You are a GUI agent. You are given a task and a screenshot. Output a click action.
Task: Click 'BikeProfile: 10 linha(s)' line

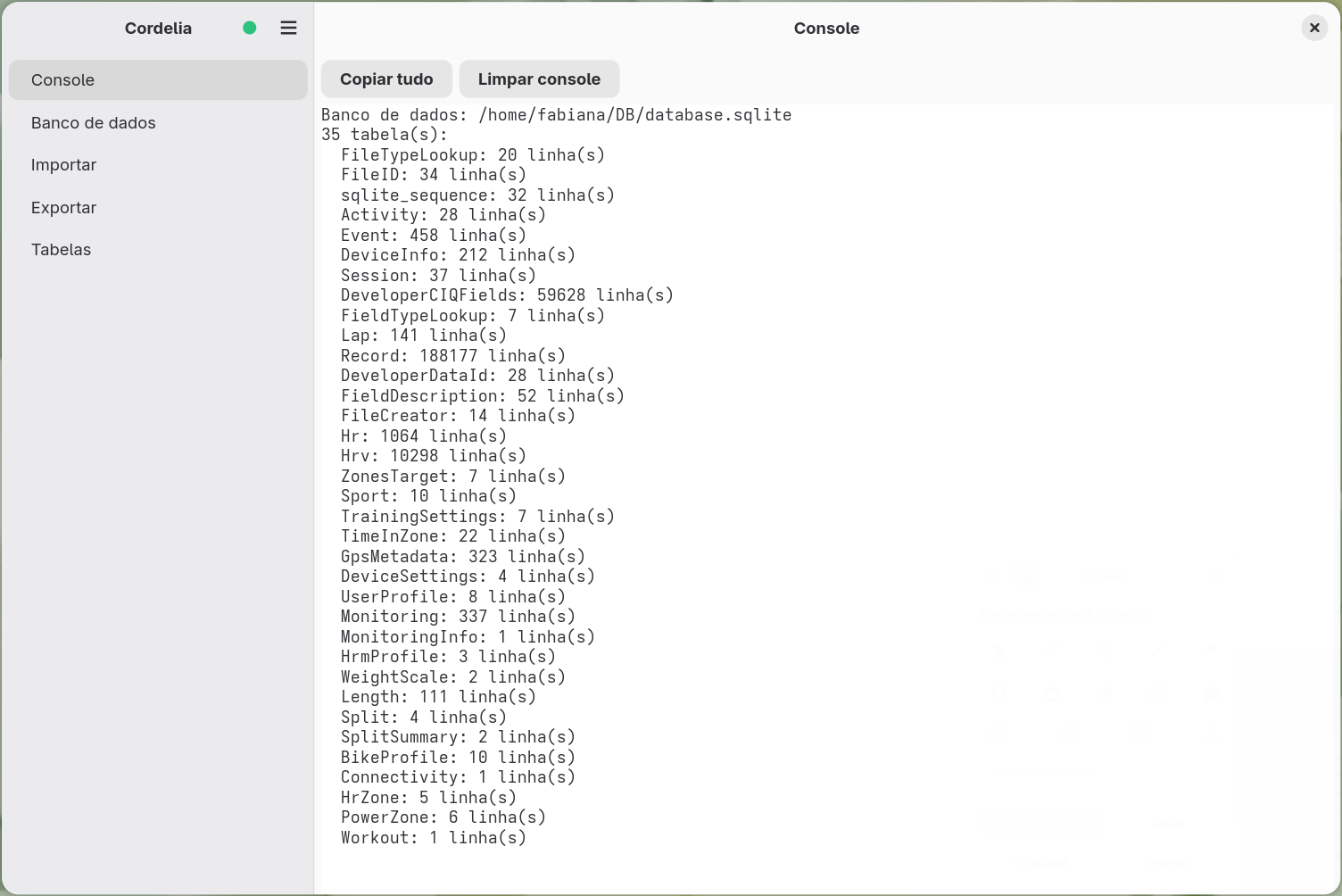point(458,758)
